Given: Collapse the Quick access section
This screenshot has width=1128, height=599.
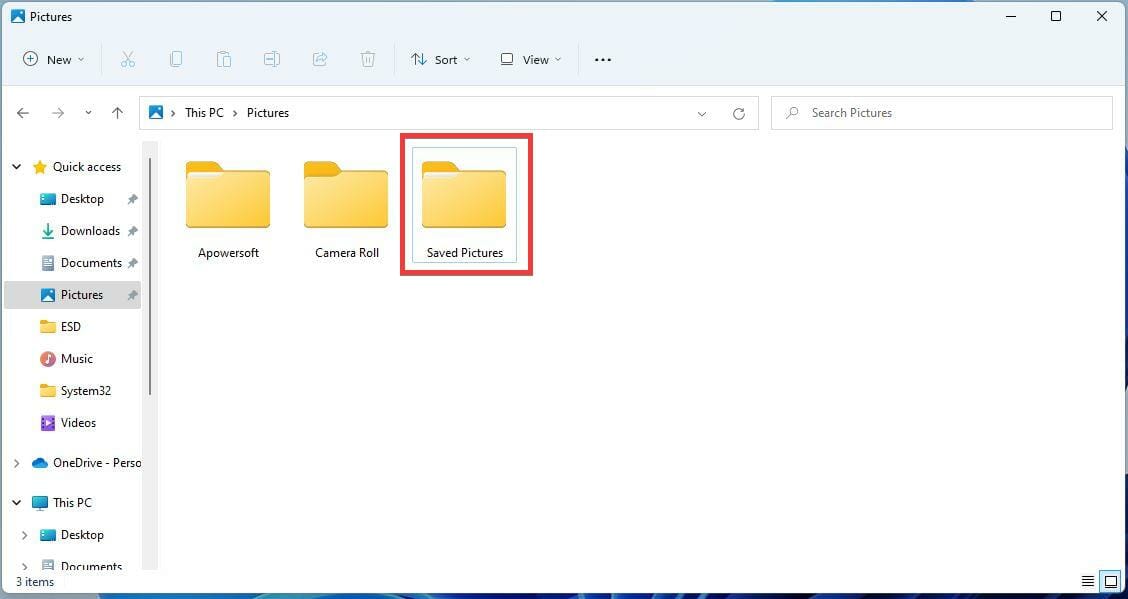Looking at the screenshot, I should click(x=16, y=166).
